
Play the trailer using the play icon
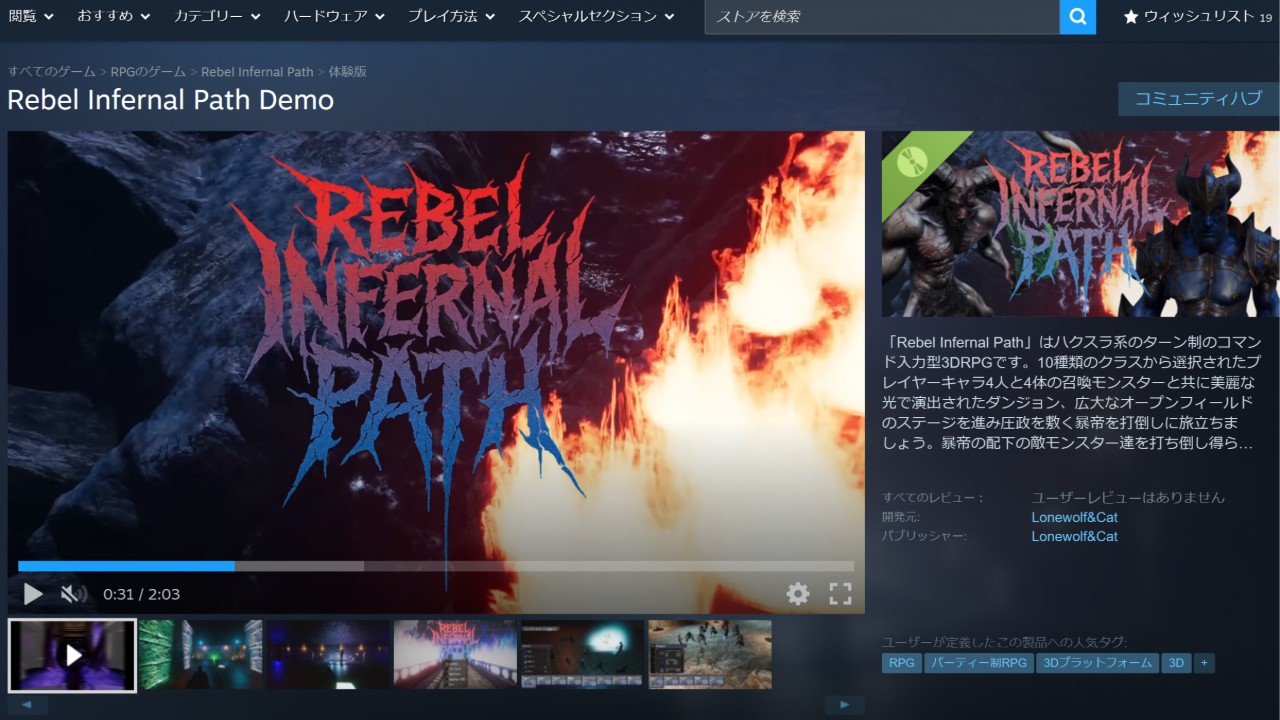pos(31,593)
